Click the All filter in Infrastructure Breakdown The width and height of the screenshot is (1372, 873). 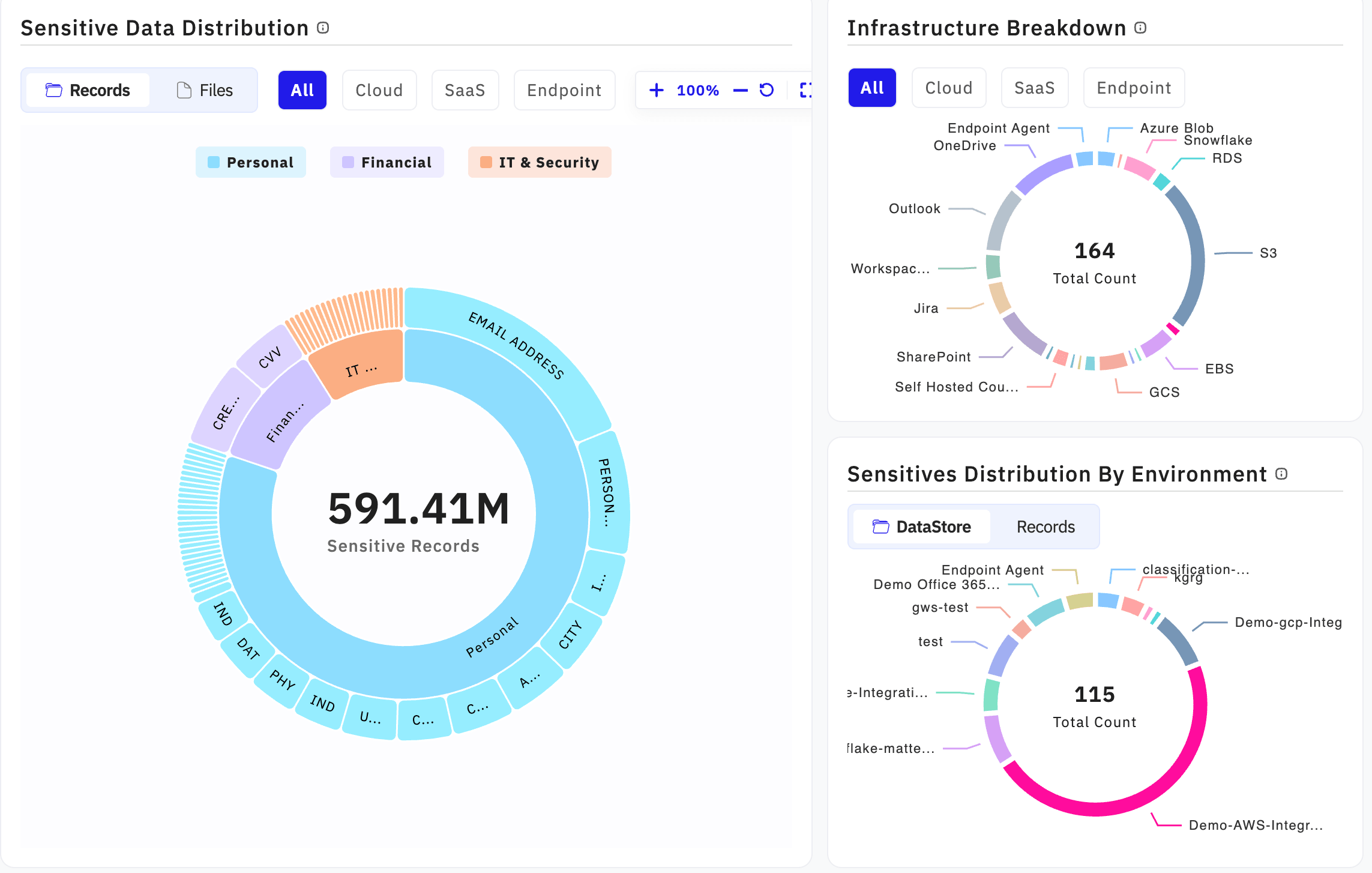click(871, 88)
